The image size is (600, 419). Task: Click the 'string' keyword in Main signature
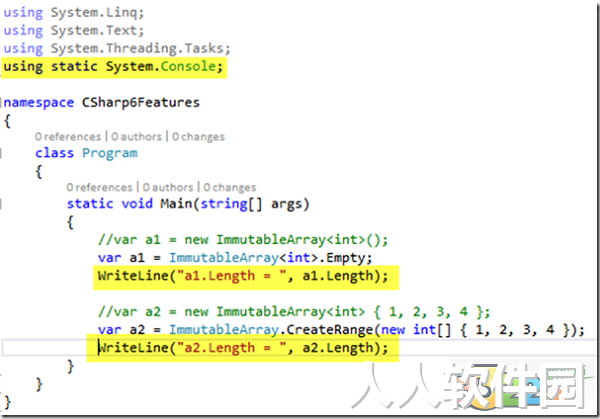224,204
